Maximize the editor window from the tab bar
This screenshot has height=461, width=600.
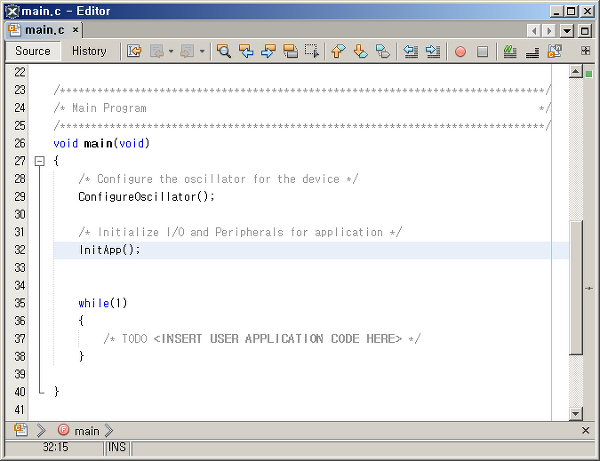[584, 30]
